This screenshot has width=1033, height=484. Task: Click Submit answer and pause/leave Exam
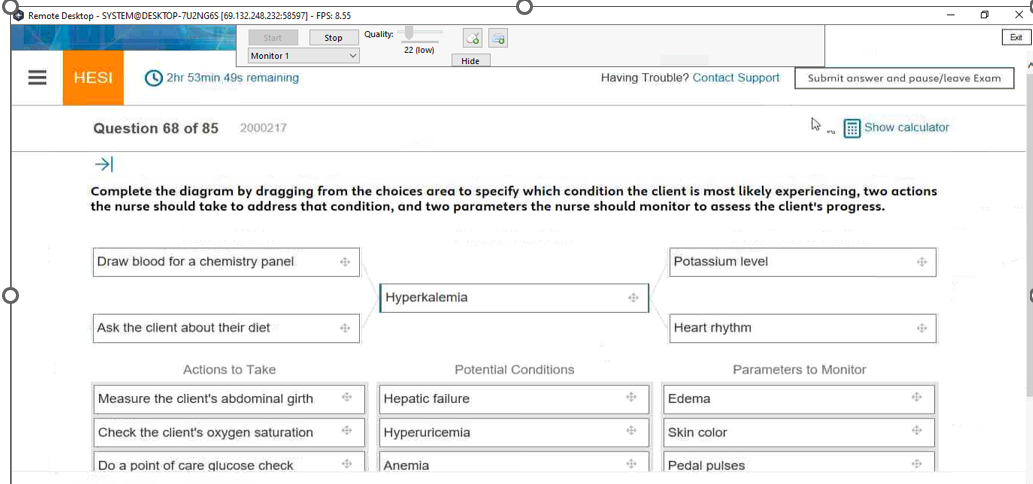[x=904, y=78]
